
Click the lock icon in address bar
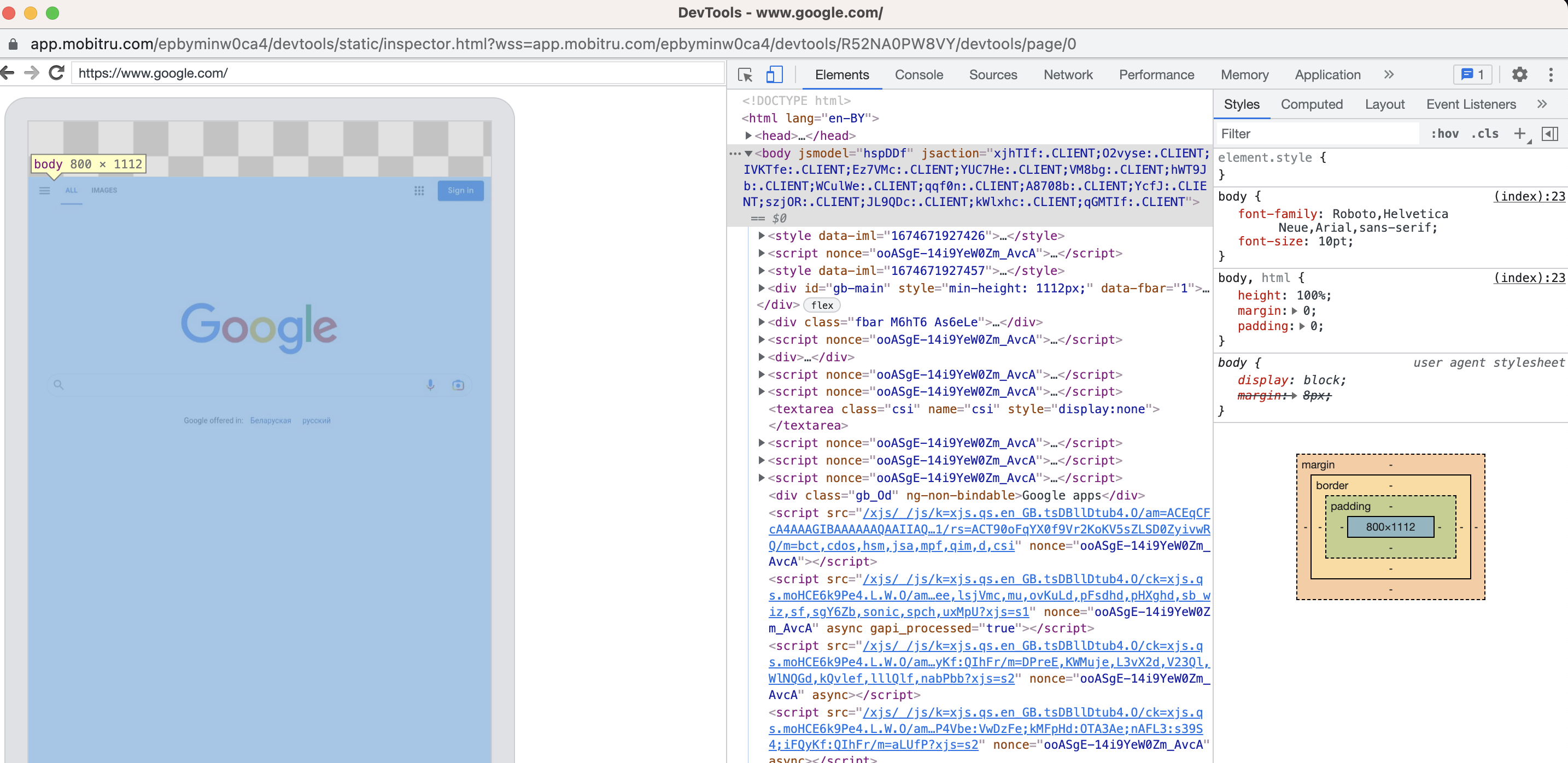coord(13,44)
